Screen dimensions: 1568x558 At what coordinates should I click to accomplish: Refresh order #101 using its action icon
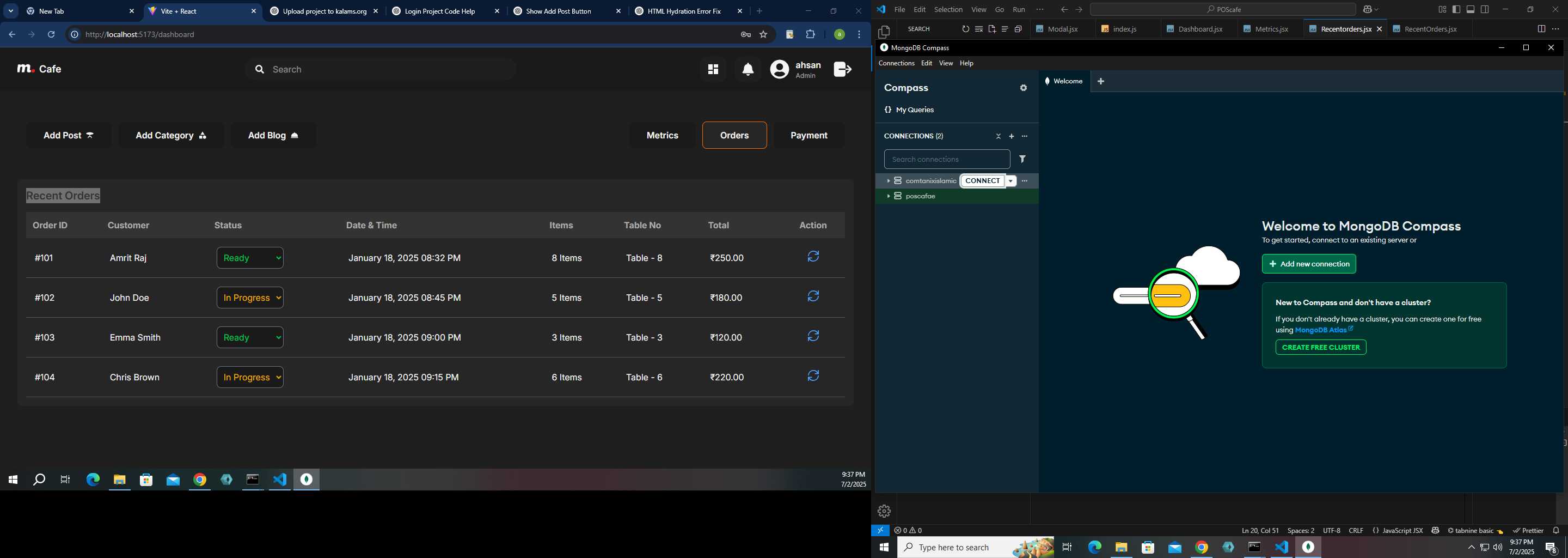pos(813,257)
